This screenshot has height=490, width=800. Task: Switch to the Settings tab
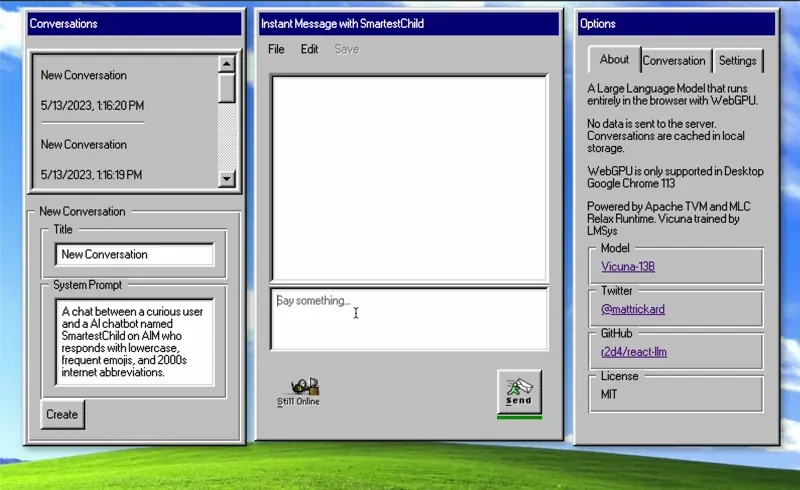738,61
